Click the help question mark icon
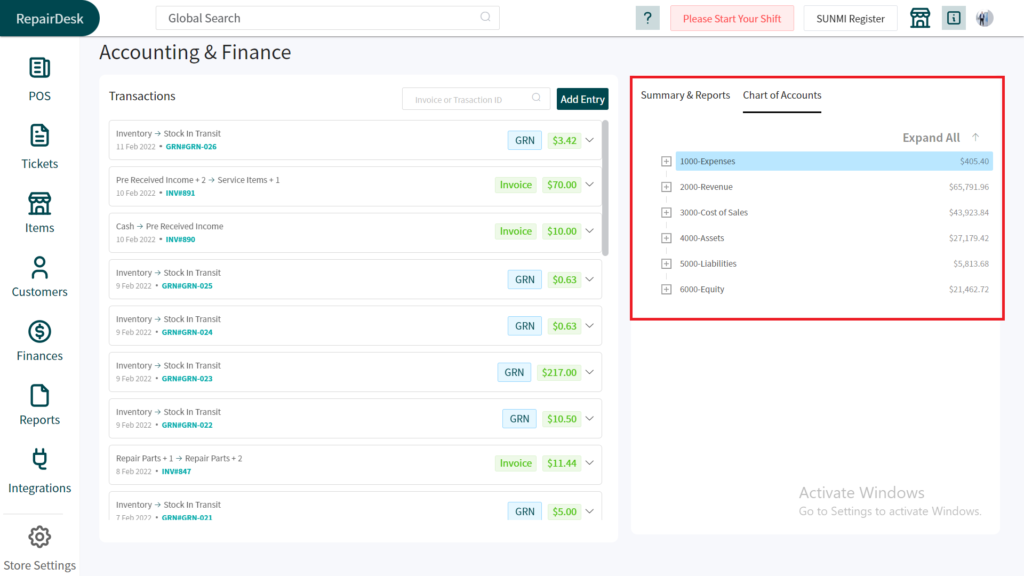Image resolution: width=1024 pixels, height=576 pixels. tap(647, 18)
